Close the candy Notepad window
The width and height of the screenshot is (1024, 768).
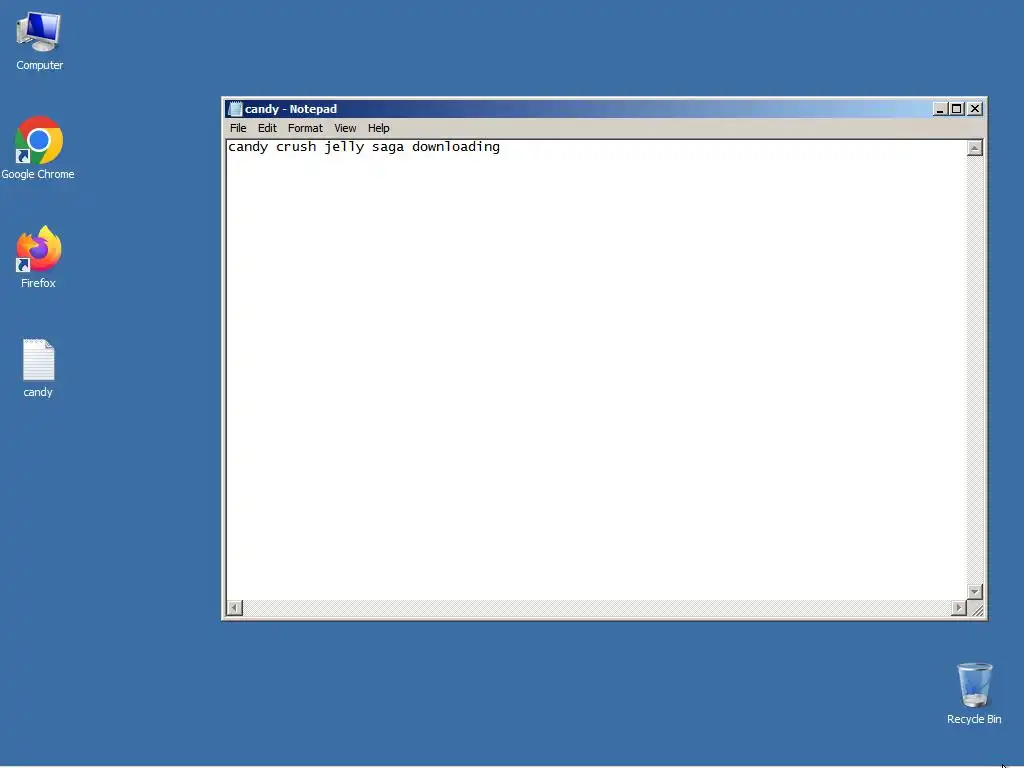tap(974, 109)
